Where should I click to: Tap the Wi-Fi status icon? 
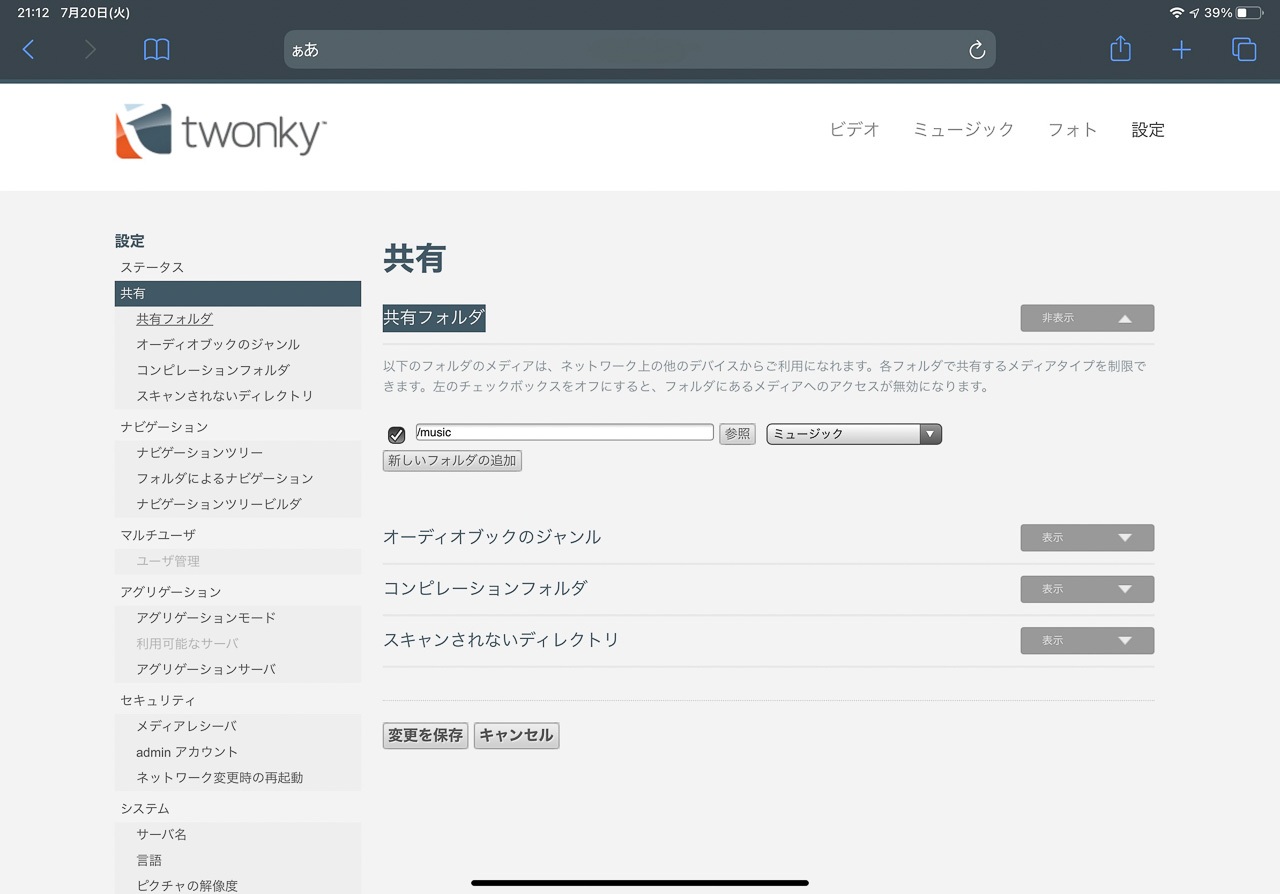[1176, 13]
